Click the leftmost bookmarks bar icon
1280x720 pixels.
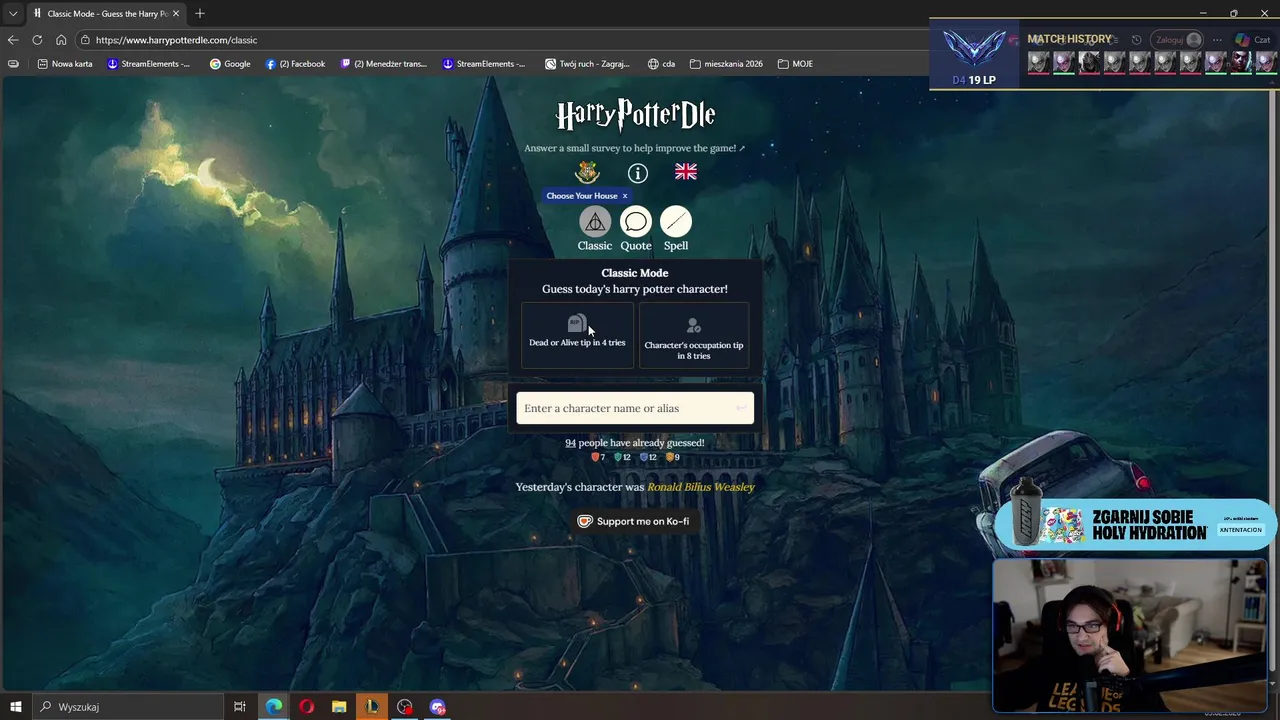[13, 64]
